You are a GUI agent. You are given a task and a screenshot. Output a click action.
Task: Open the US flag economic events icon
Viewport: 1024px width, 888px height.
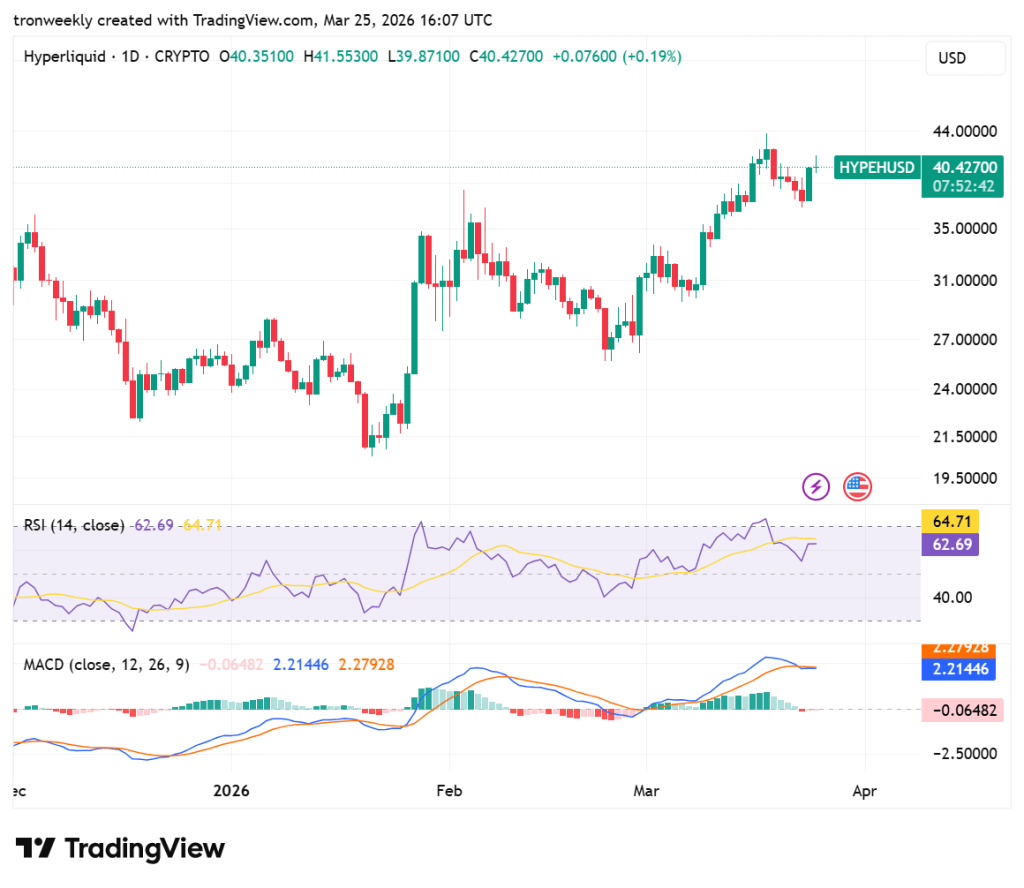[857, 486]
